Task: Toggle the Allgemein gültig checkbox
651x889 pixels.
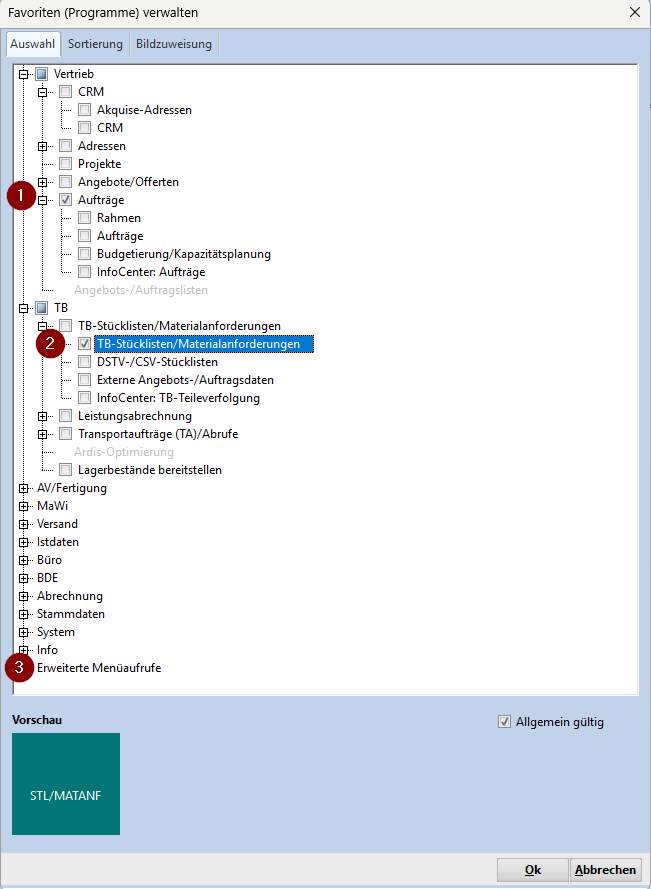Action: (504, 722)
